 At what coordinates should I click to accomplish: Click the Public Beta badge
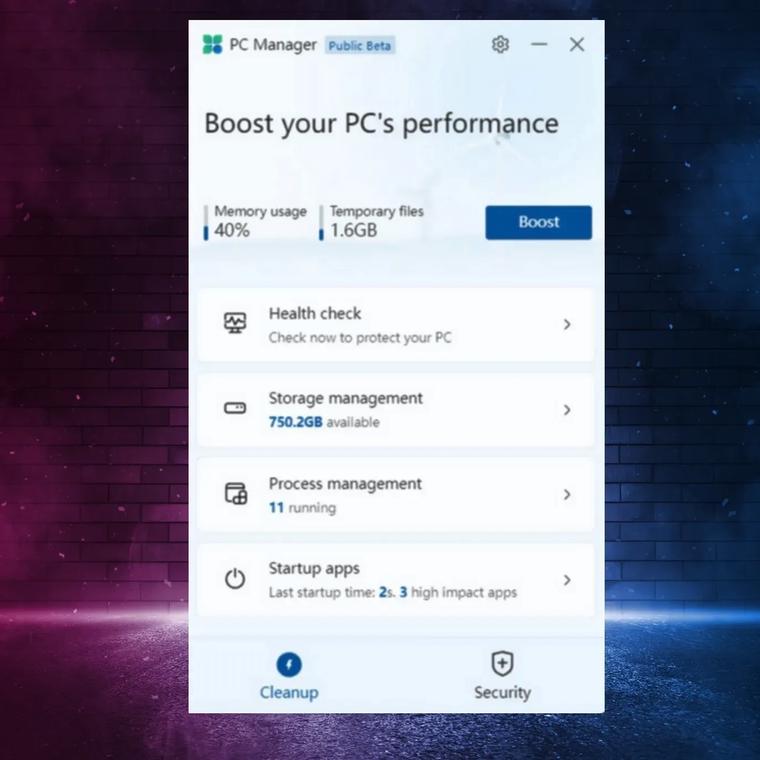(x=360, y=46)
